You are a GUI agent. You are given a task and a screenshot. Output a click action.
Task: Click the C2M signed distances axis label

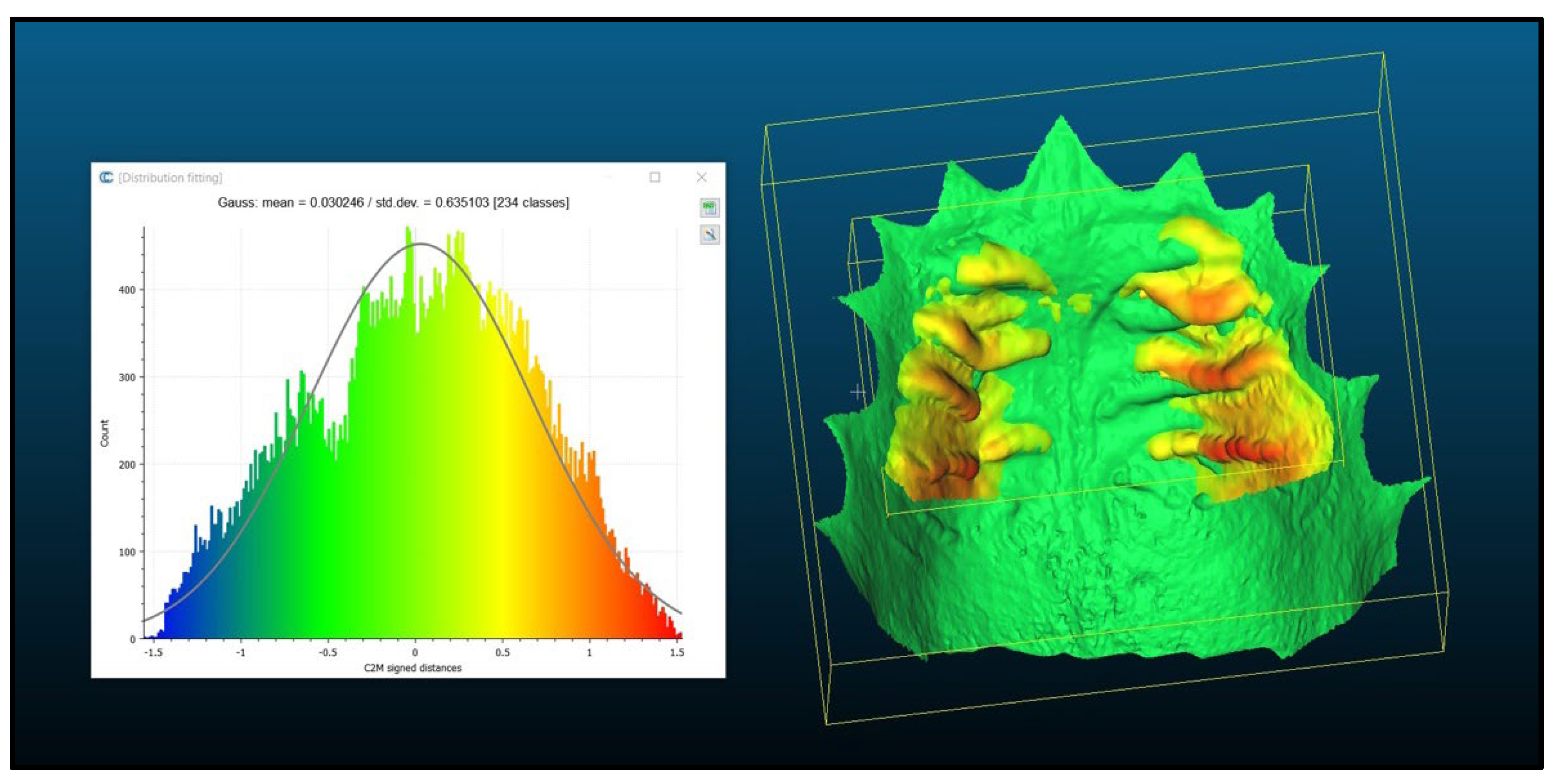tap(412, 668)
